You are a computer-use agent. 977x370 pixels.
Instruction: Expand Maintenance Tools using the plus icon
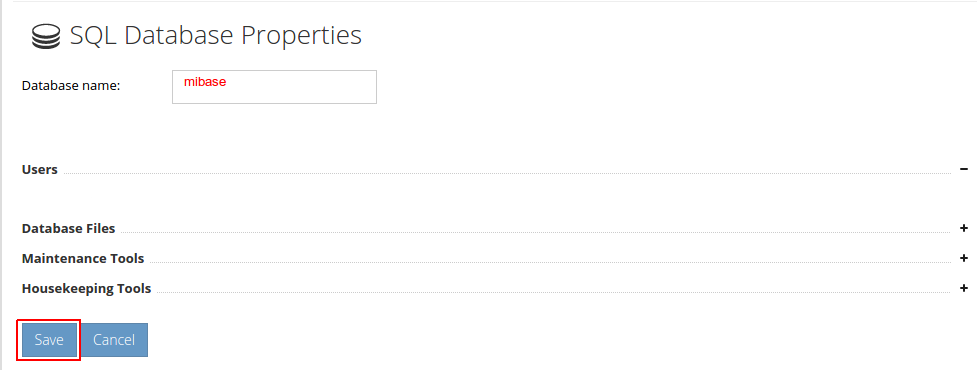[963, 258]
